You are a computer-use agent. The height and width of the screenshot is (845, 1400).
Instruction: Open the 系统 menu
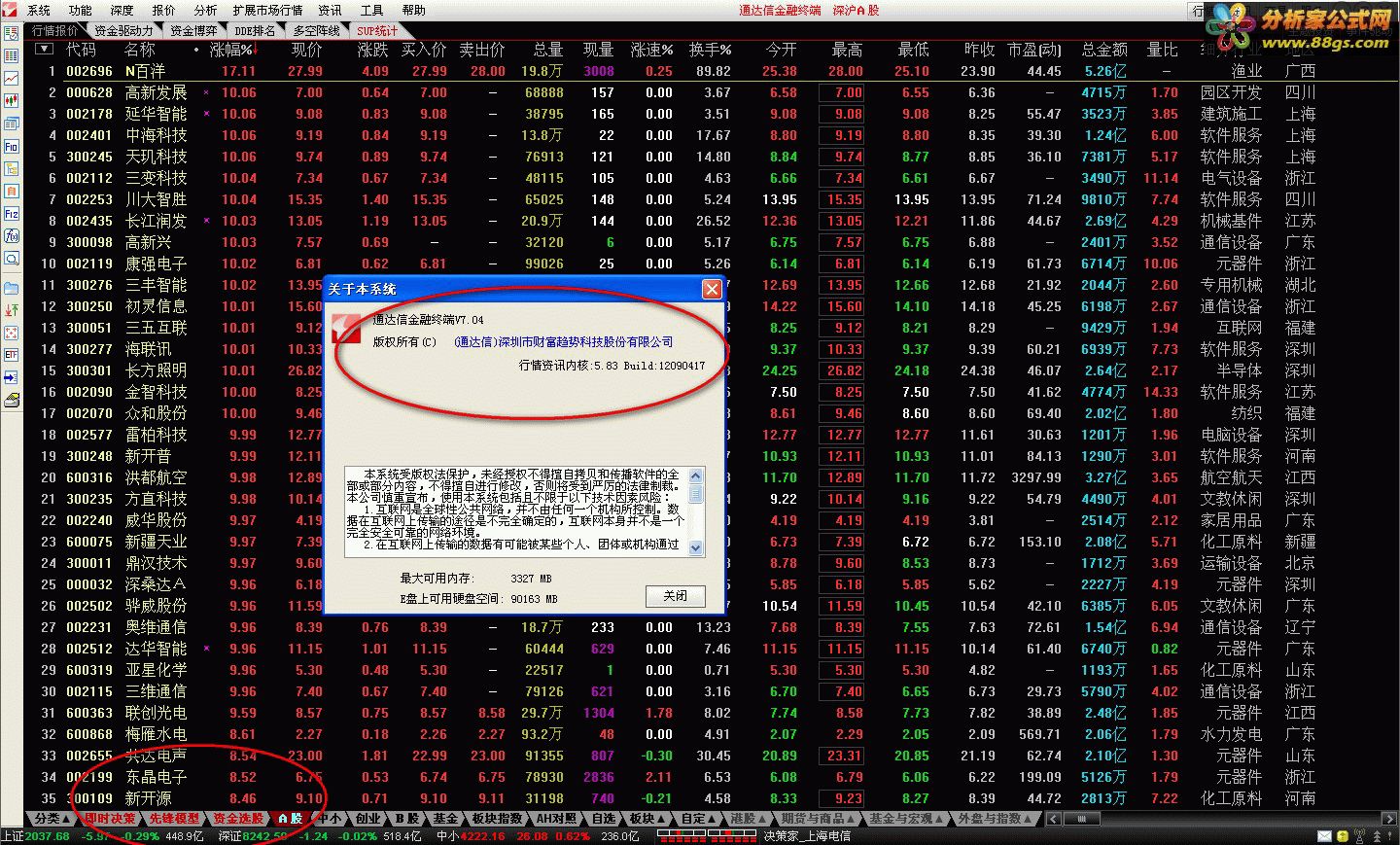(x=39, y=11)
